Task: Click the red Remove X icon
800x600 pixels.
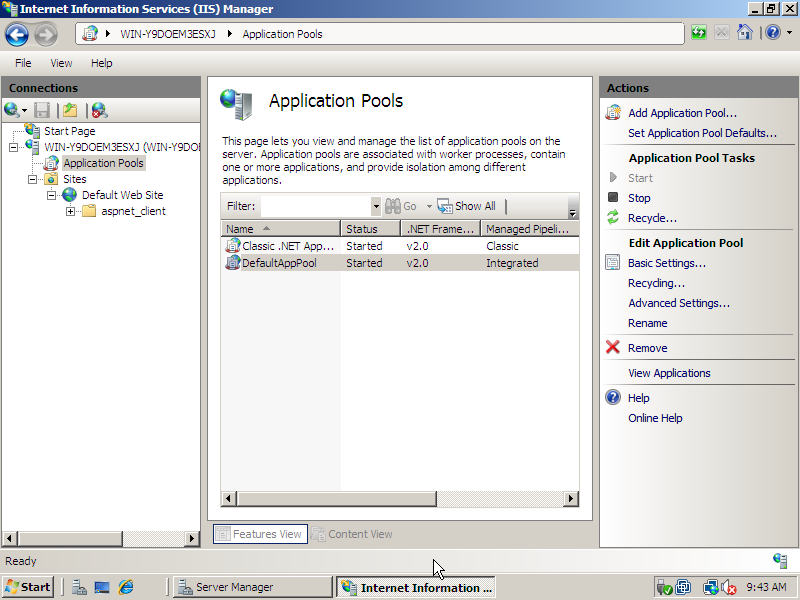Action: 613,347
